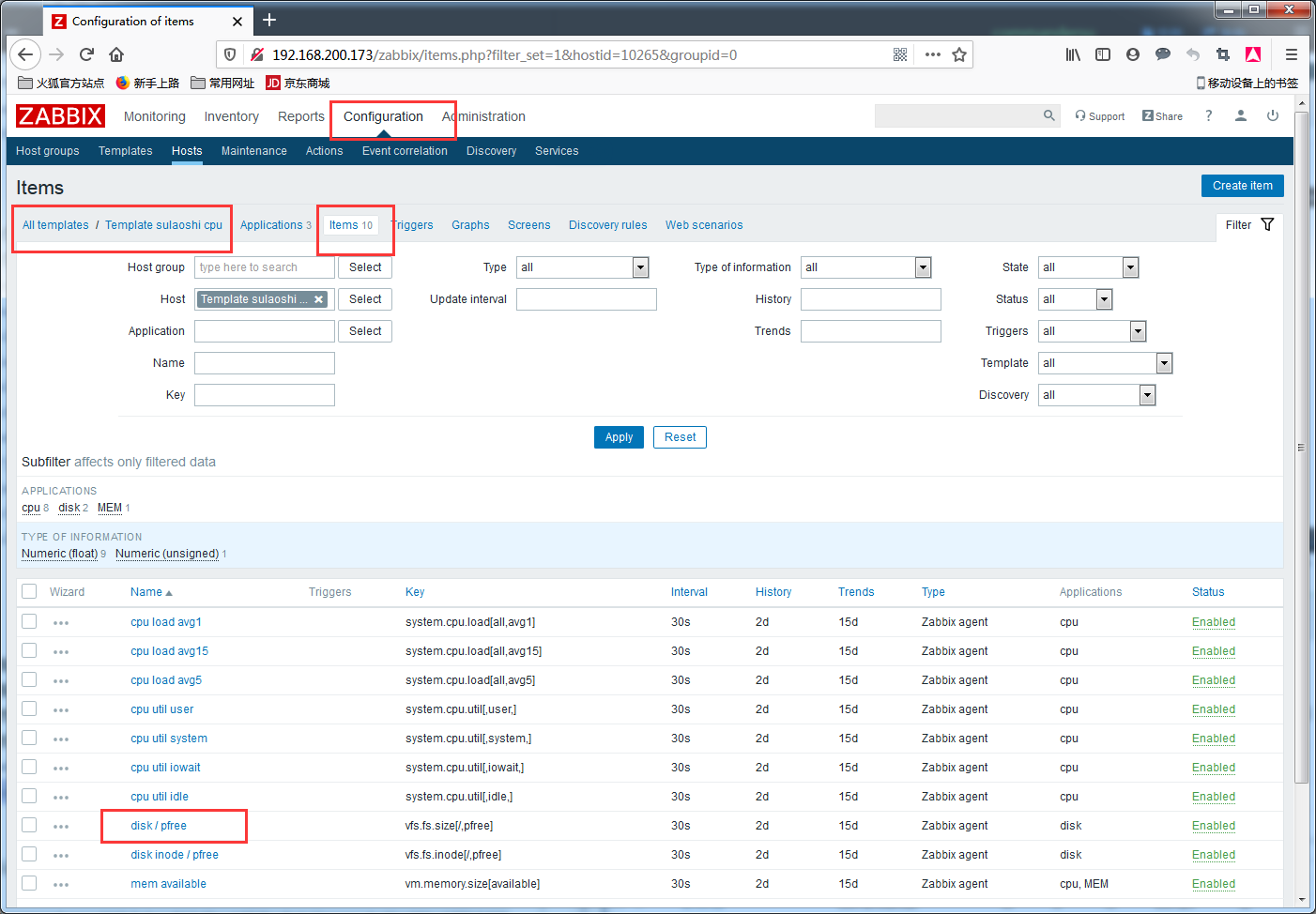Image resolution: width=1316 pixels, height=914 pixels.
Task: Open the cpu load avg15 item link
Action: (170, 651)
